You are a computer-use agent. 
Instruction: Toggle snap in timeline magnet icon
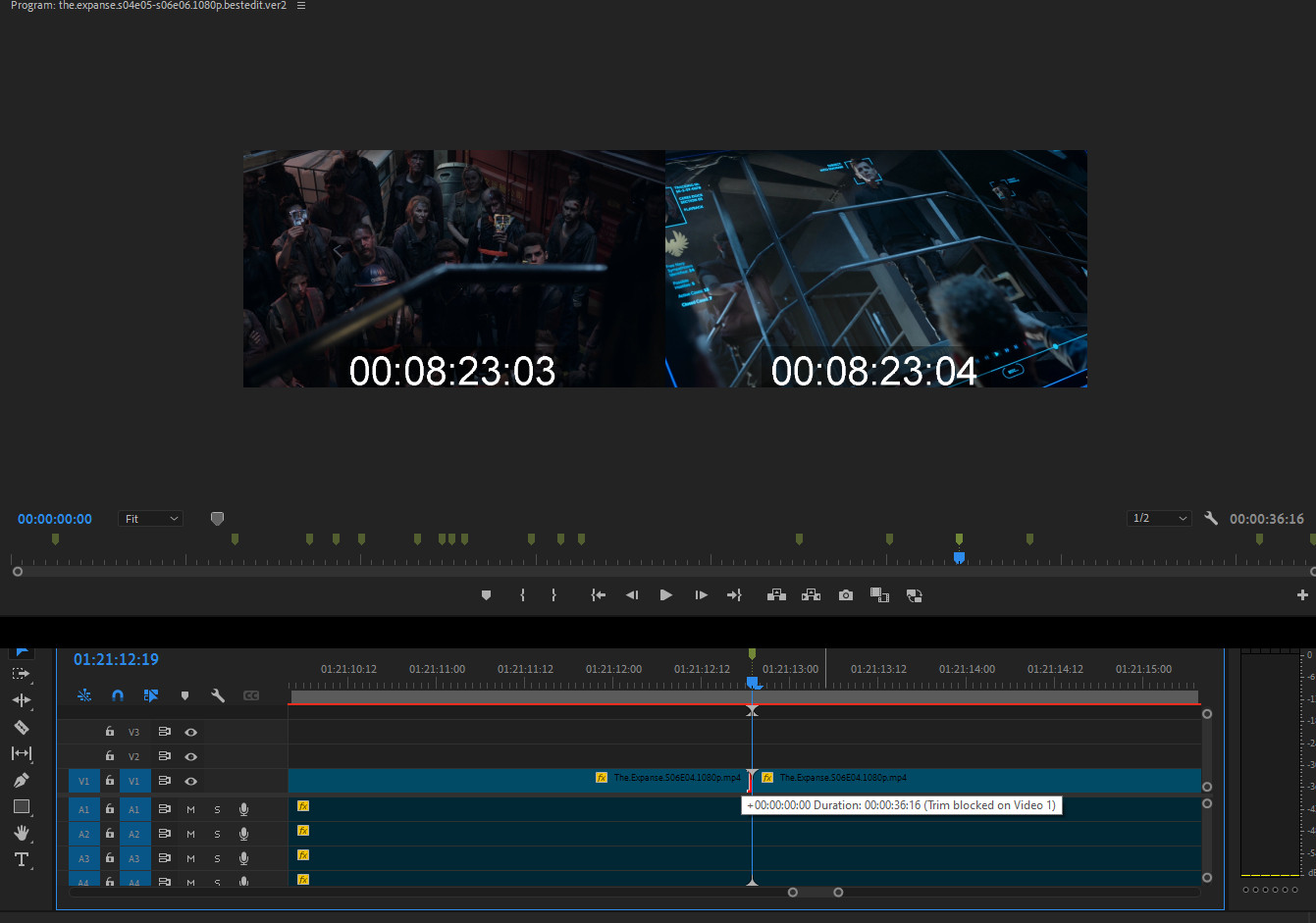(118, 695)
